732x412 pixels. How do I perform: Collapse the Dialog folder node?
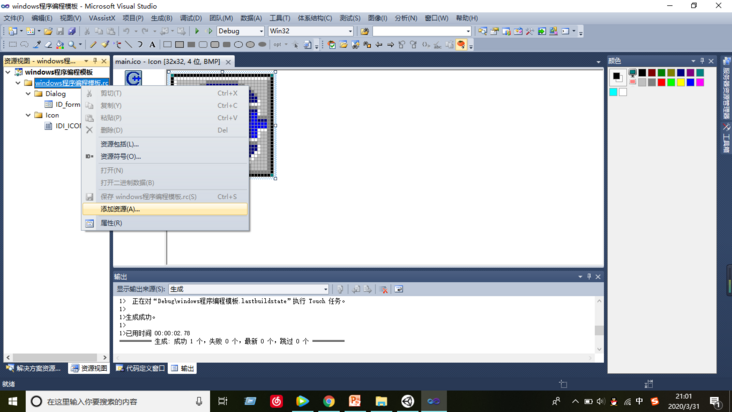[28, 94]
